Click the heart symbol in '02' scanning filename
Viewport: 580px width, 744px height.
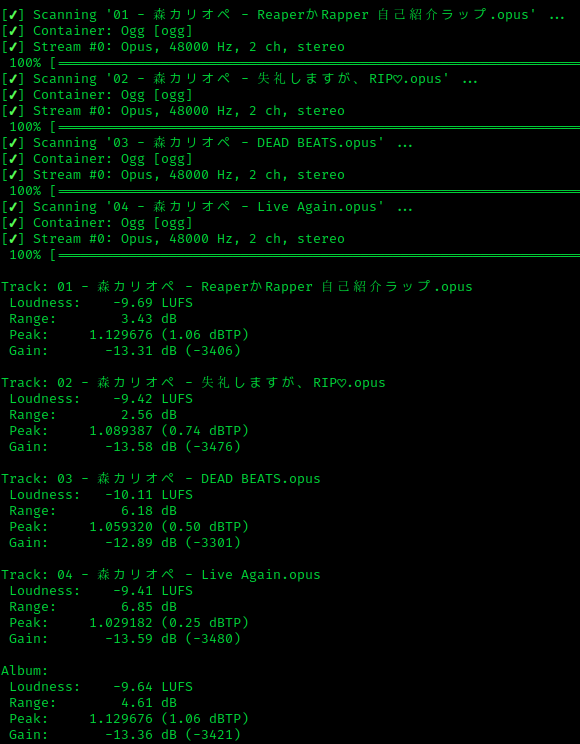[398, 79]
